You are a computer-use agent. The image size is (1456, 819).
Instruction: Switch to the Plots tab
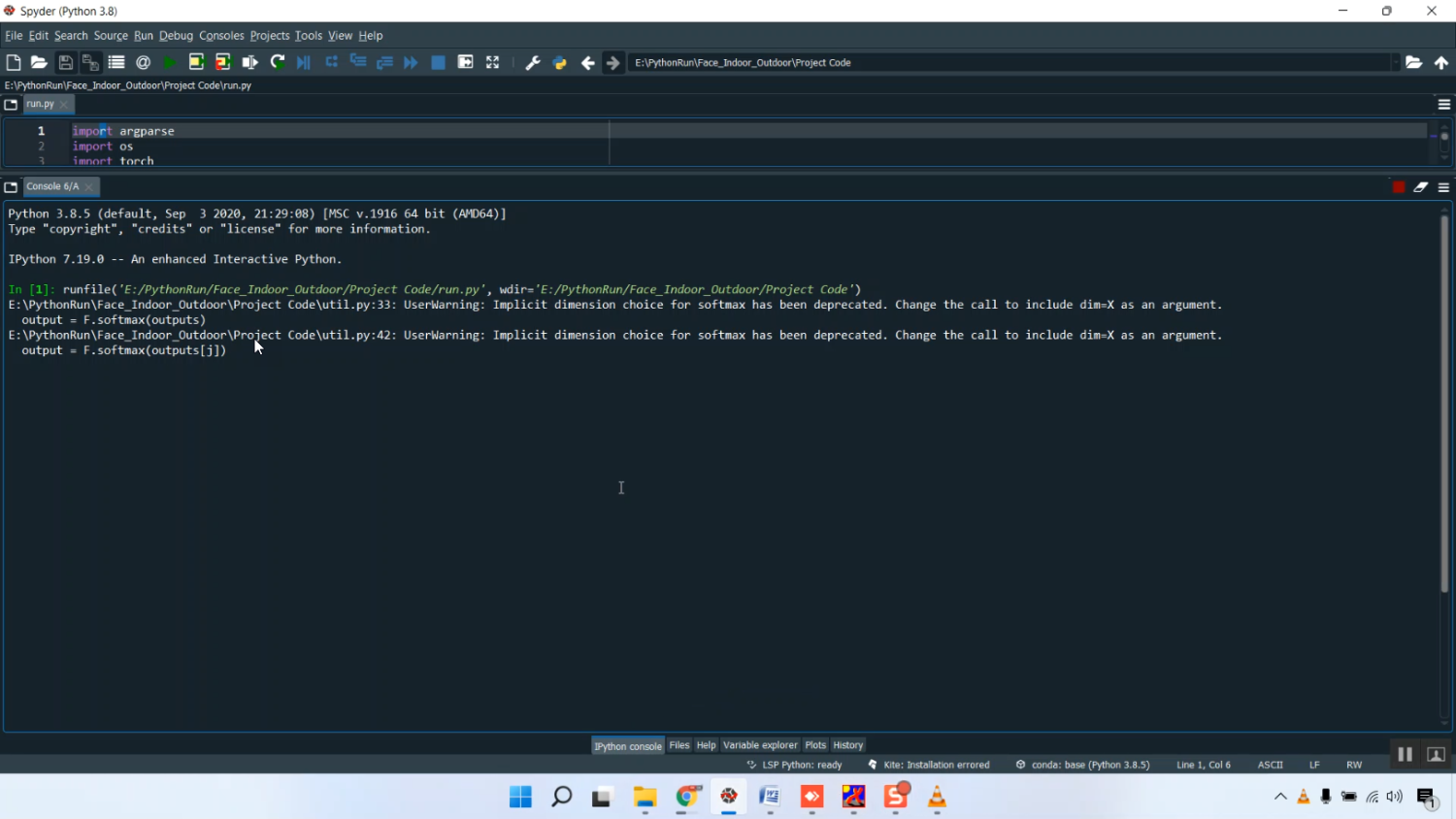pos(815,745)
